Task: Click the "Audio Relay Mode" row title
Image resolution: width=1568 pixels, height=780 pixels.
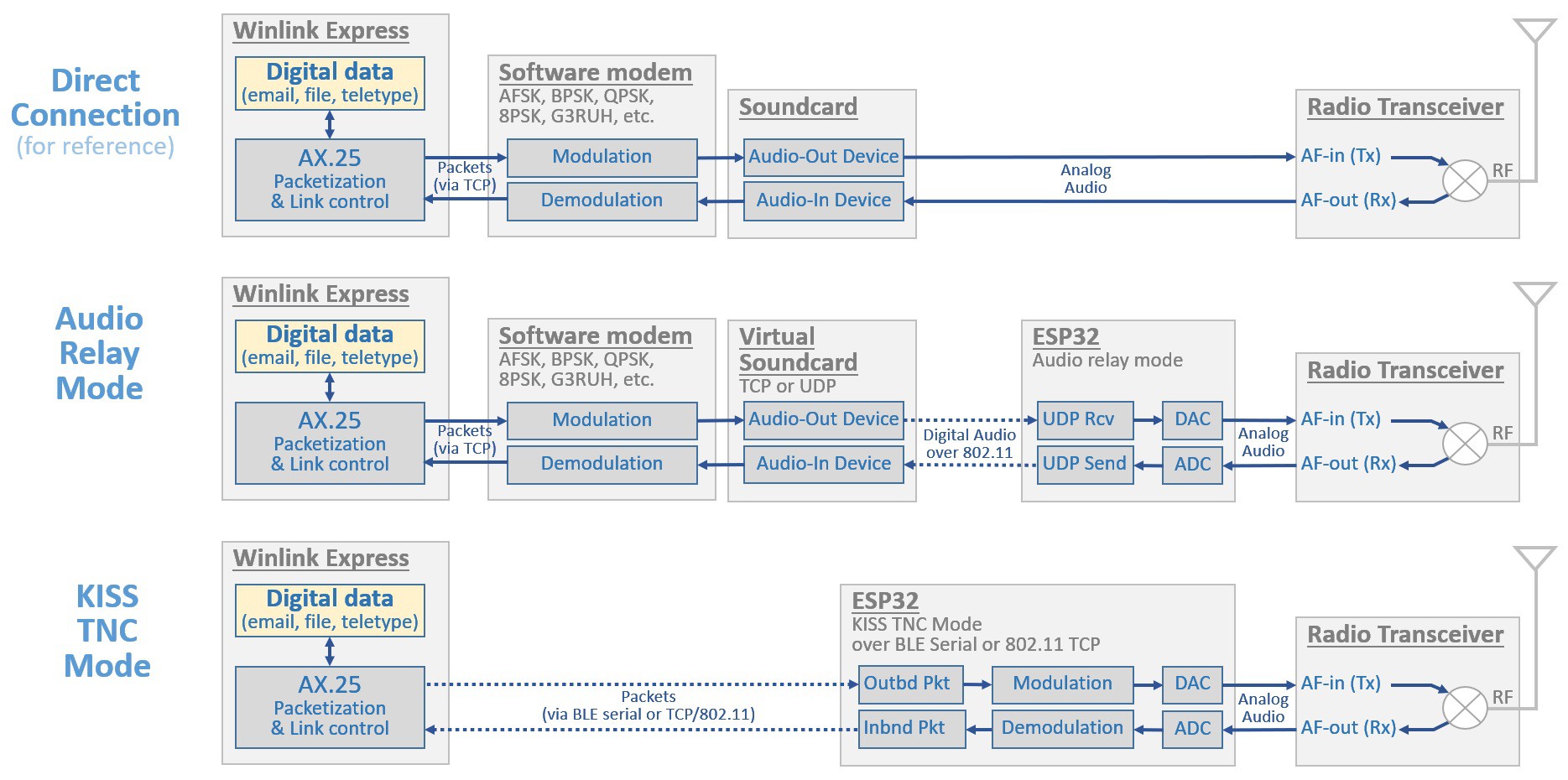Action: point(99,353)
